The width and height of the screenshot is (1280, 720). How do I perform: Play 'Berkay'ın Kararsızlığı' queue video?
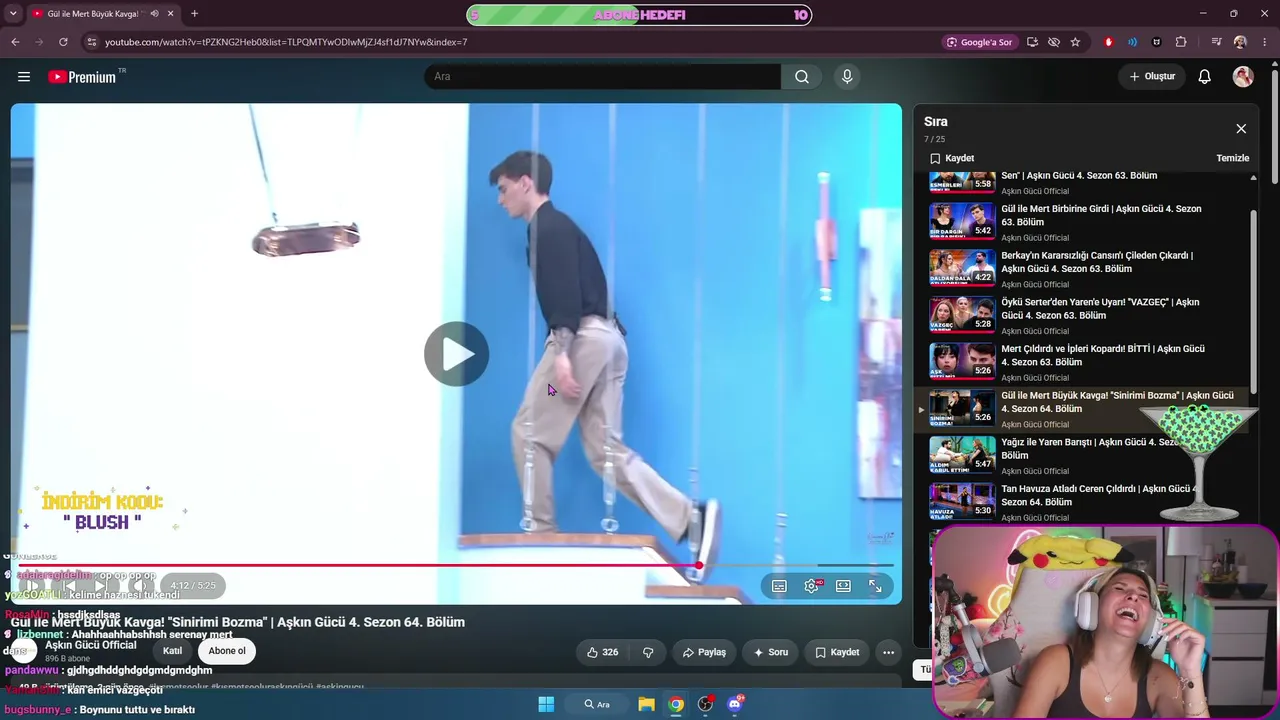tap(1085, 269)
